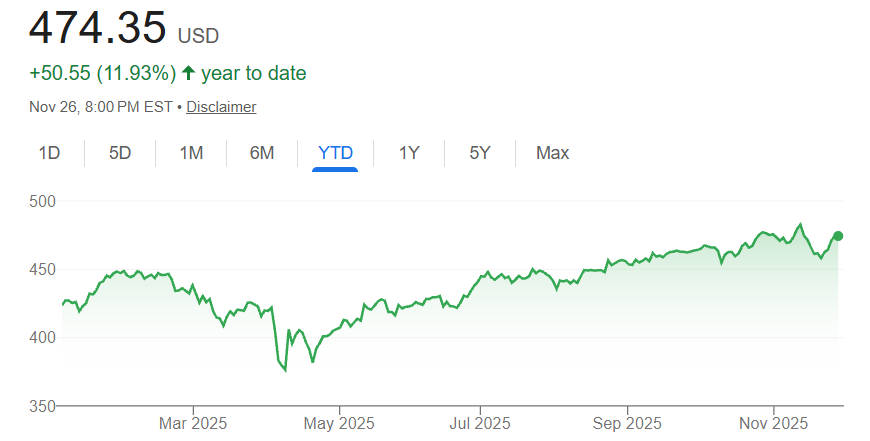
Task: Click the 474.35 price value
Action: [97, 27]
